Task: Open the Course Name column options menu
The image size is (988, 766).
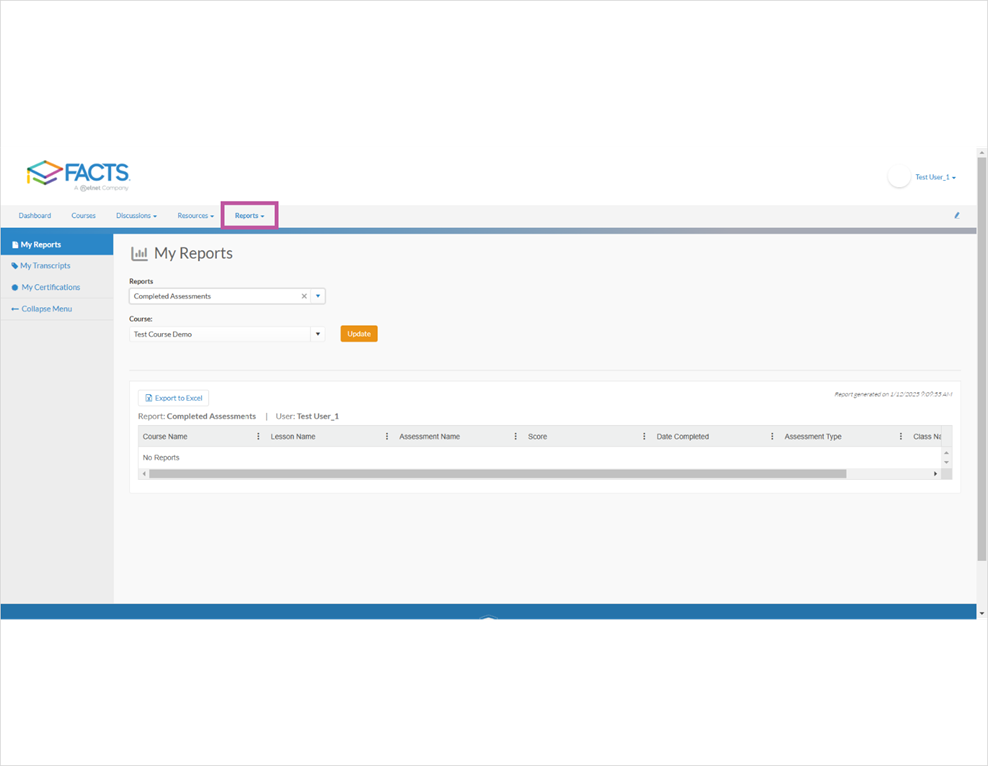Action: click(258, 436)
